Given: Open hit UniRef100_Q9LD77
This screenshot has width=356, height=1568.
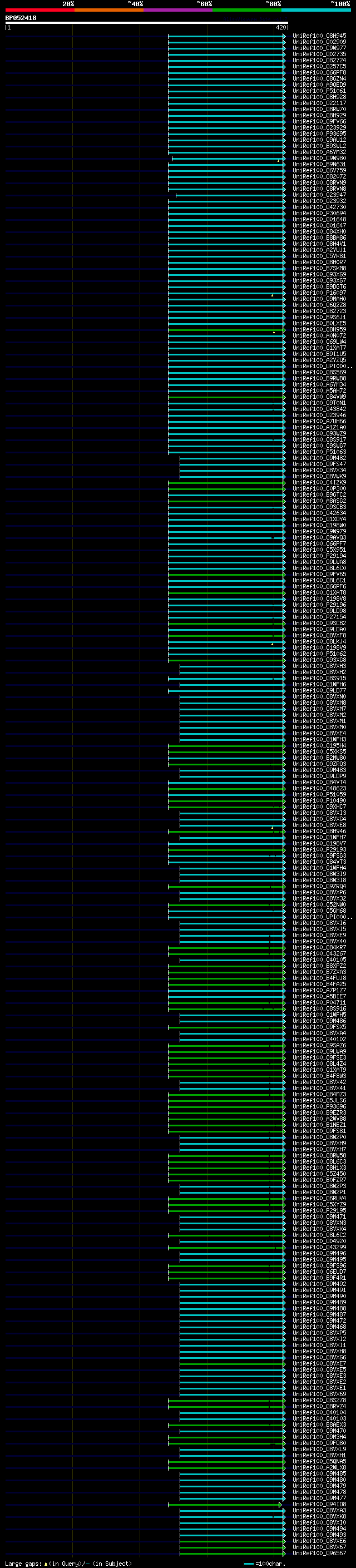Looking at the screenshot, I should pos(319,690).
